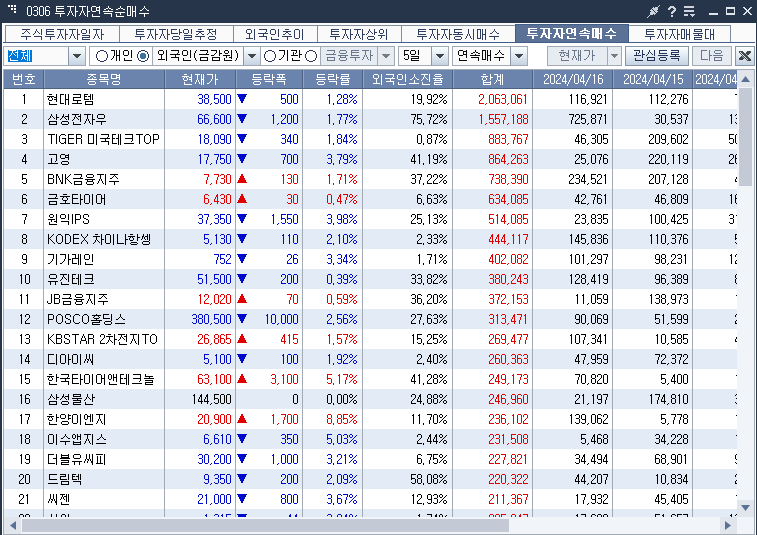The image size is (757, 535).
Task: Select the 한국타이어앤테크놀 stock name
Action: 100,380
